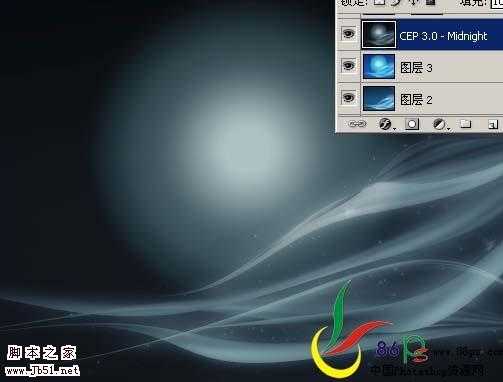Add a layer mask
This screenshot has width=503, height=382.
pos(412,124)
